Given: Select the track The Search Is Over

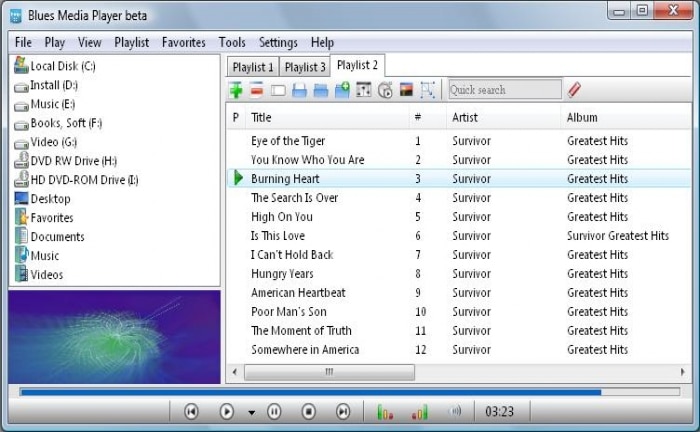Looking at the screenshot, I should click(x=295, y=198).
